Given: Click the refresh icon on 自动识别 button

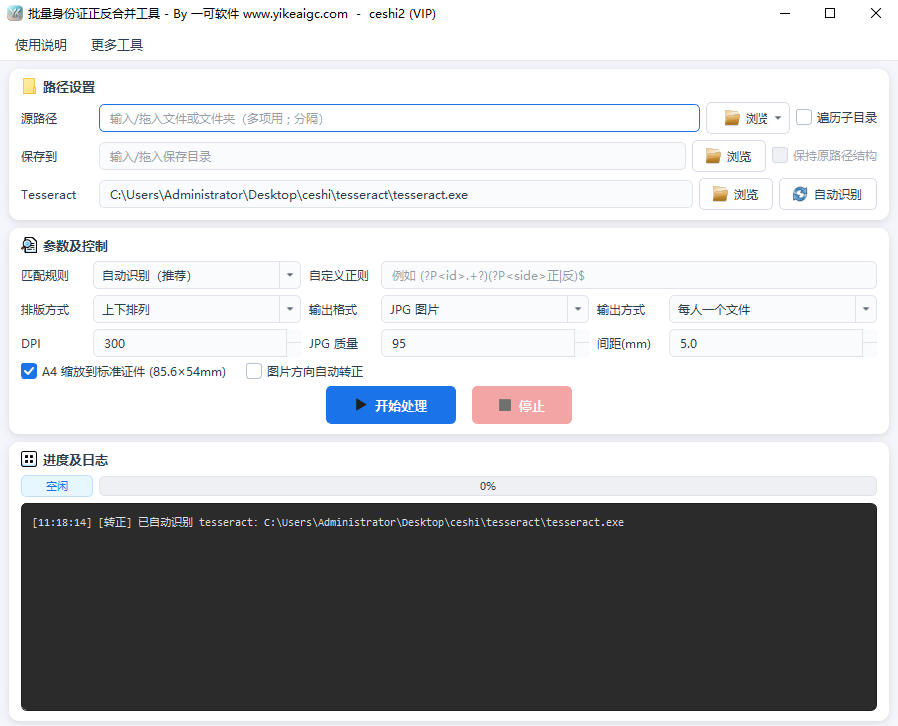Looking at the screenshot, I should pyautogui.click(x=800, y=194).
